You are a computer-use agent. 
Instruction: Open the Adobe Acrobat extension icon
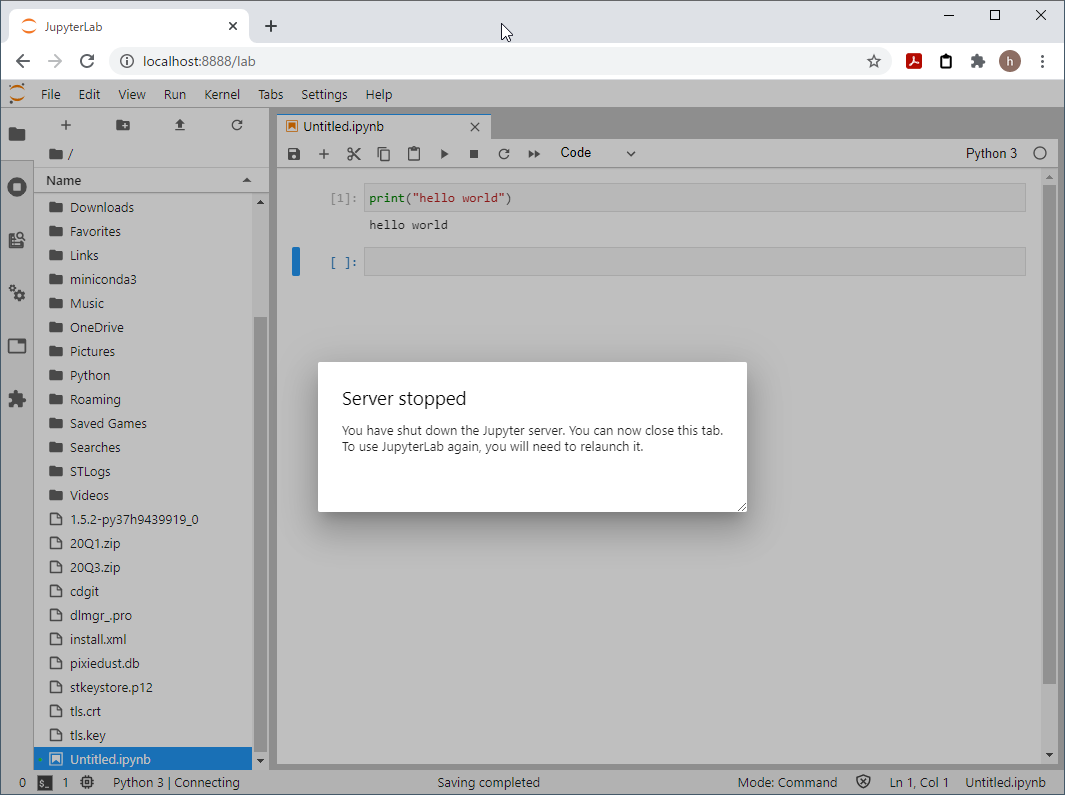914,61
